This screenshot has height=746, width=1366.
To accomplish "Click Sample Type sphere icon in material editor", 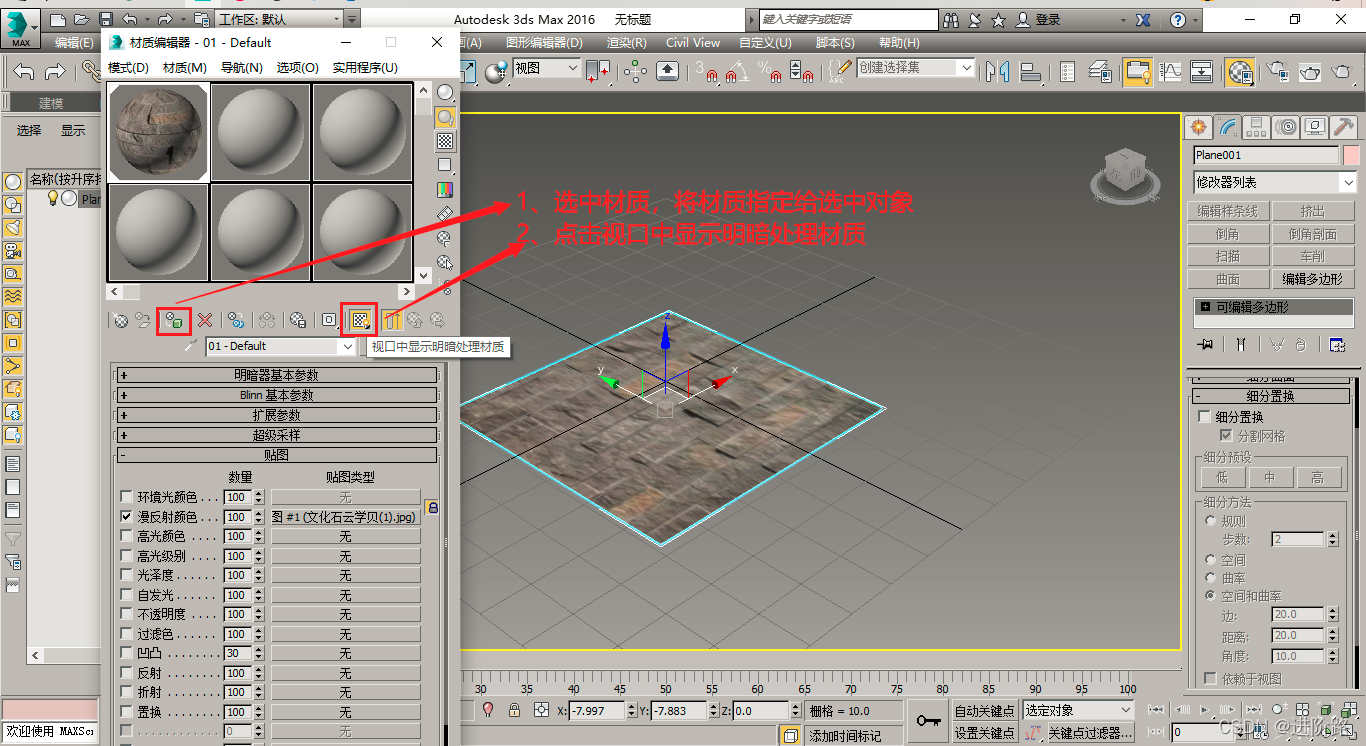I will [445, 93].
